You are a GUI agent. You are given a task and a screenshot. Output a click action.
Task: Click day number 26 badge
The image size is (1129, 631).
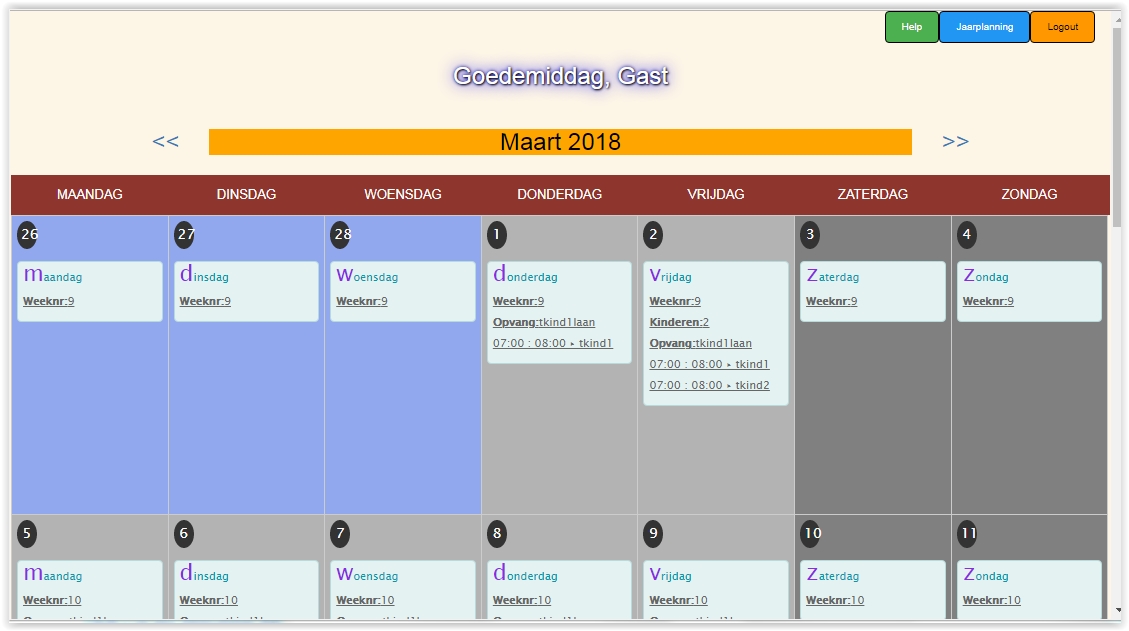pyautogui.click(x=28, y=235)
